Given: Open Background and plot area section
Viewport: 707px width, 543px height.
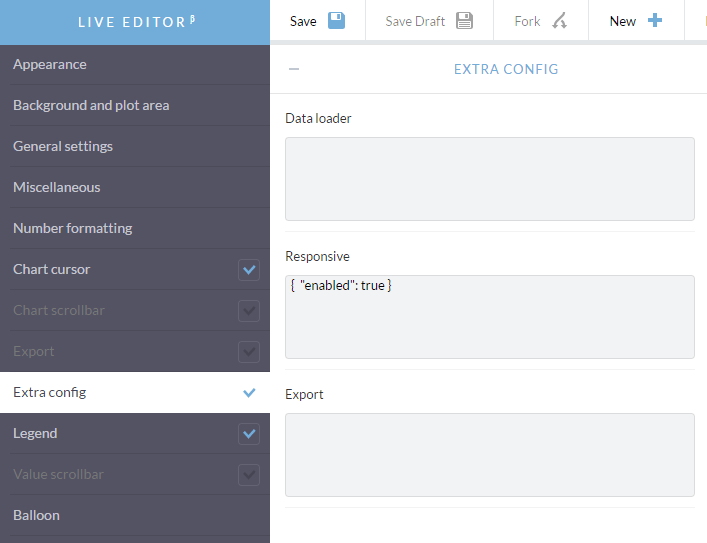Looking at the screenshot, I should [91, 105].
